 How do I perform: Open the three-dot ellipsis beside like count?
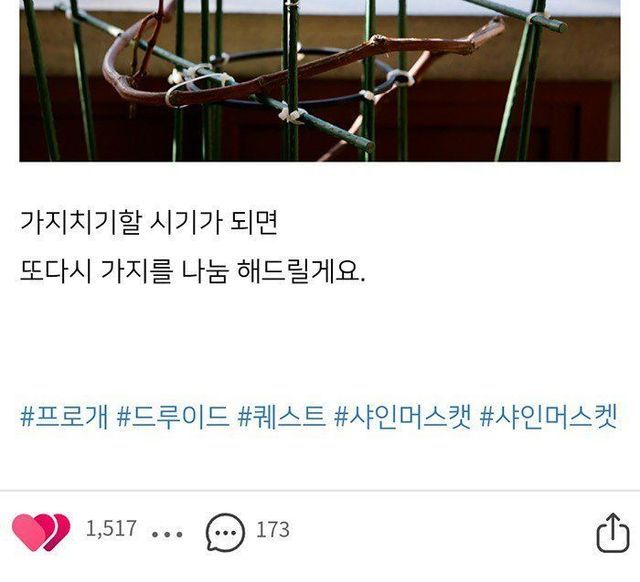167,534
